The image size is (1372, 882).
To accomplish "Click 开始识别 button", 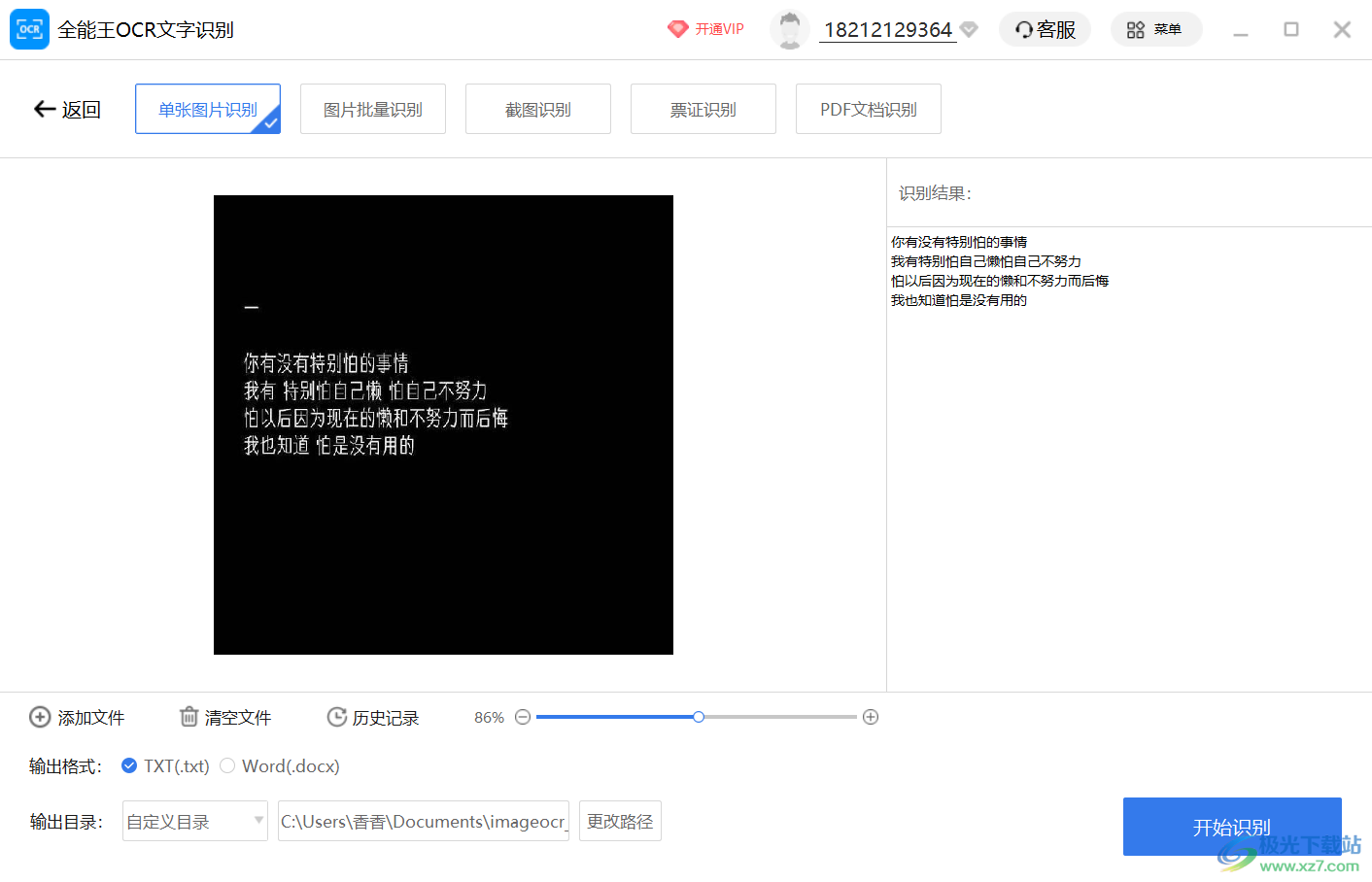I will pos(1232,827).
